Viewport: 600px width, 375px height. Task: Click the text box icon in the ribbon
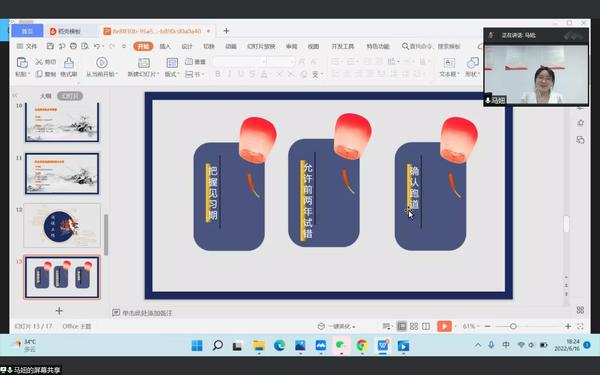[x=449, y=63]
